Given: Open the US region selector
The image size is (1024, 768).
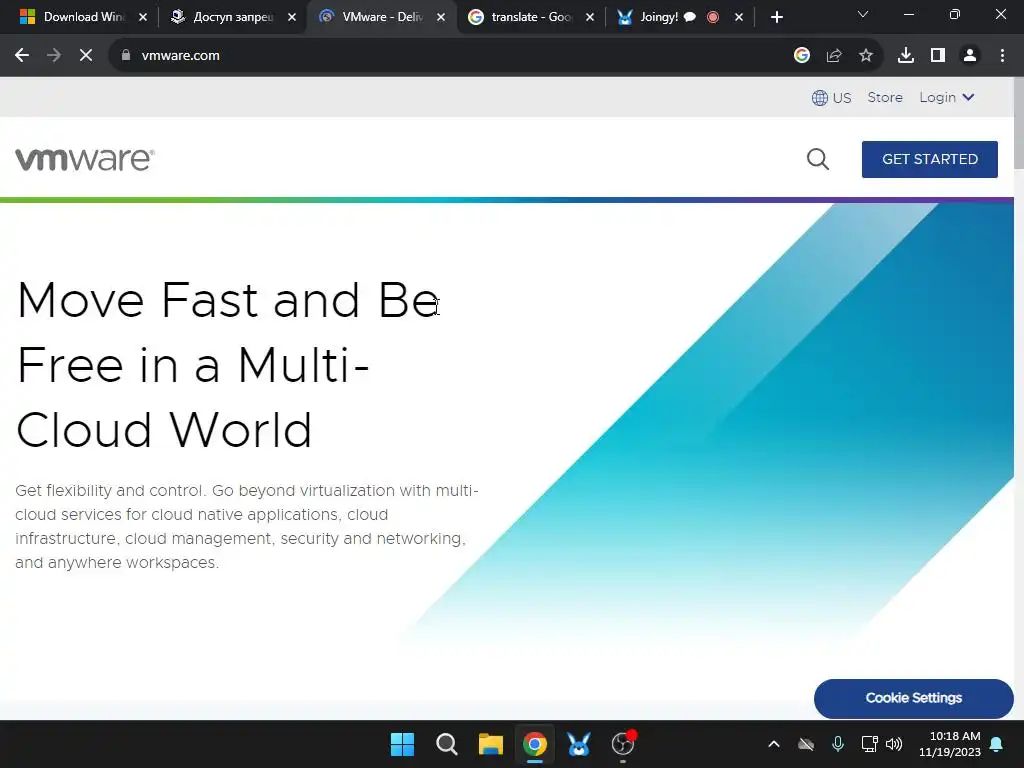Looking at the screenshot, I should (x=831, y=98).
